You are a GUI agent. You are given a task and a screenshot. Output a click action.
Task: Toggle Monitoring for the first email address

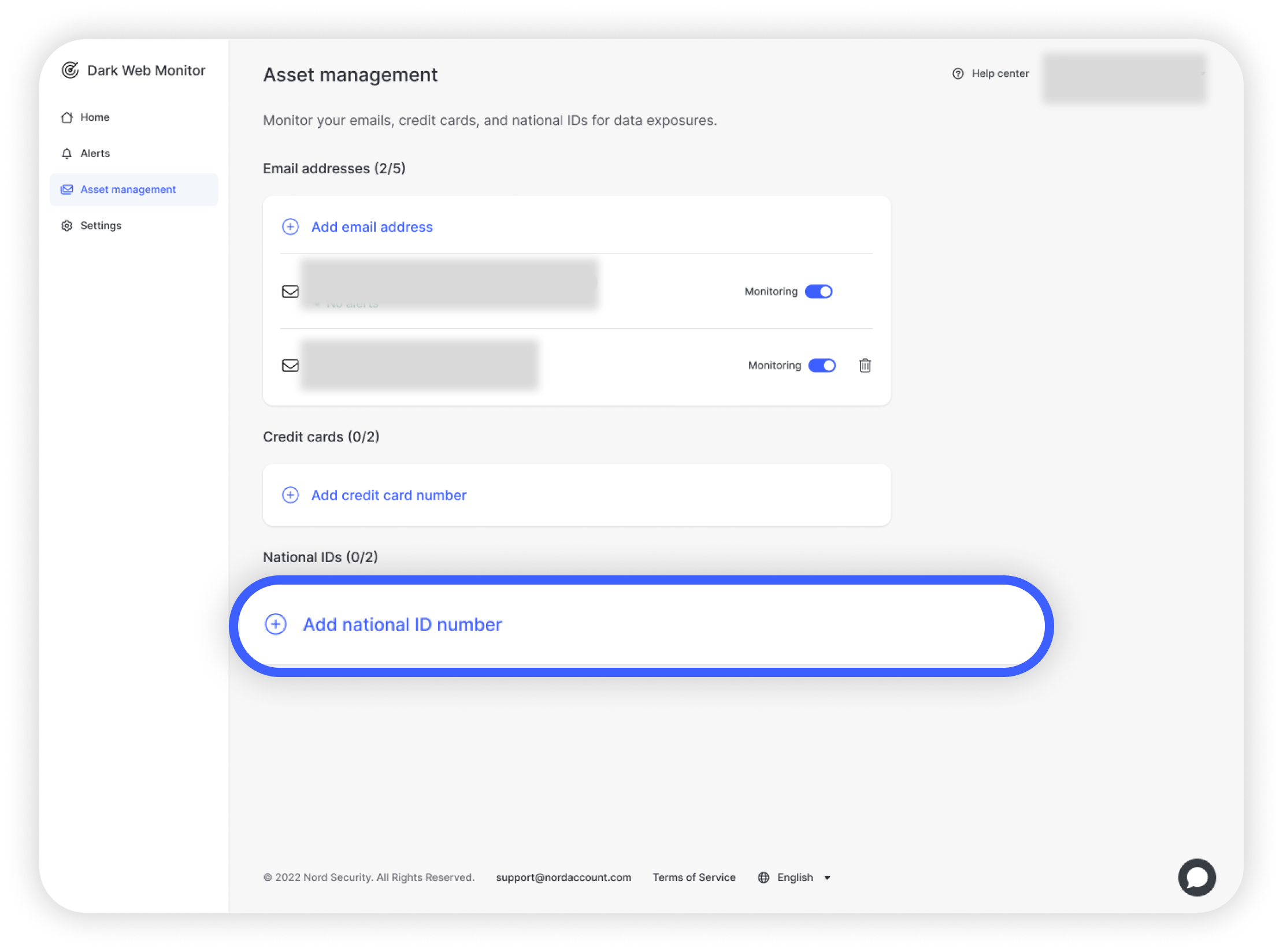point(818,292)
